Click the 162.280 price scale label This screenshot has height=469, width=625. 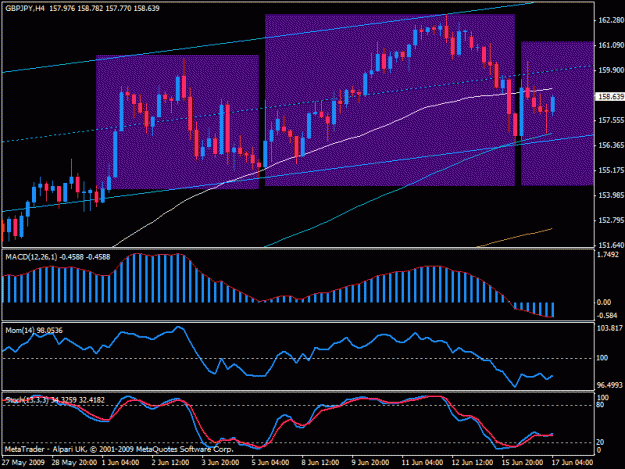pos(611,20)
